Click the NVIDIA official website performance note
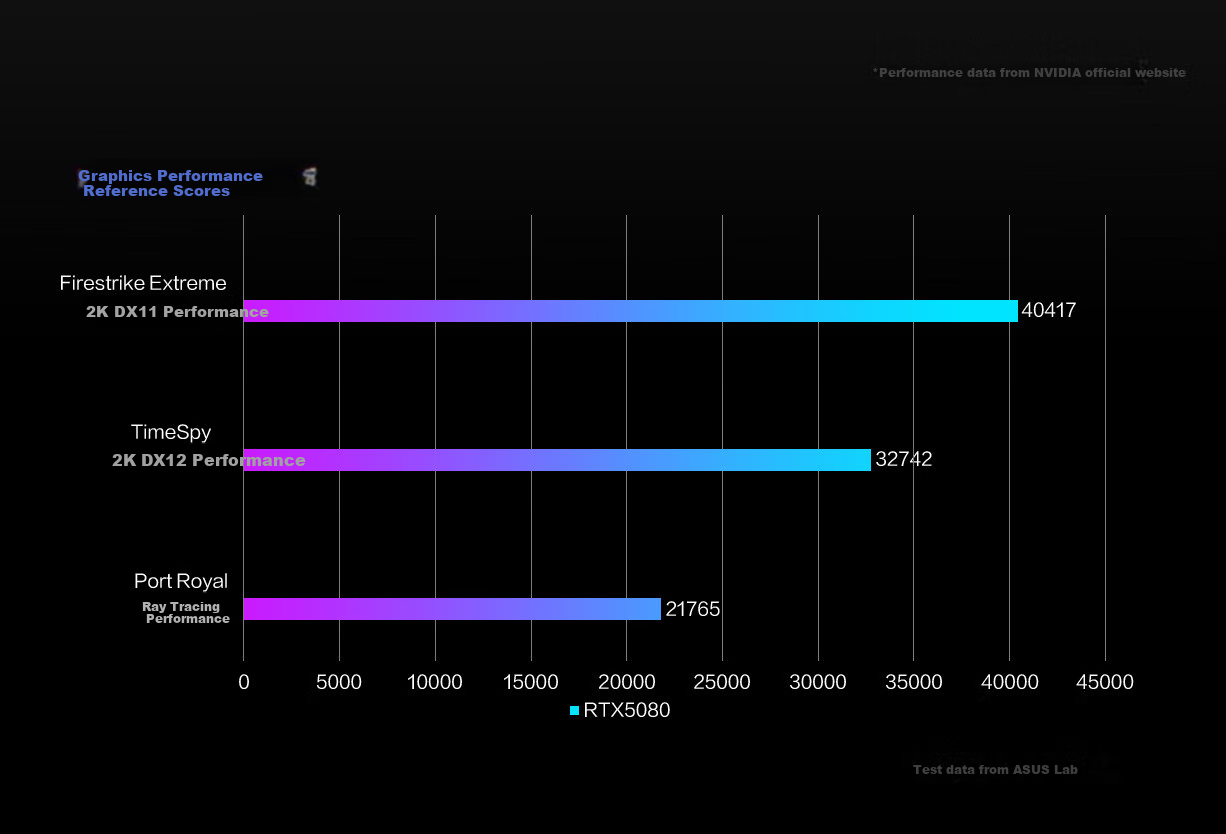This screenshot has height=834, width=1226. click(1029, 72)
